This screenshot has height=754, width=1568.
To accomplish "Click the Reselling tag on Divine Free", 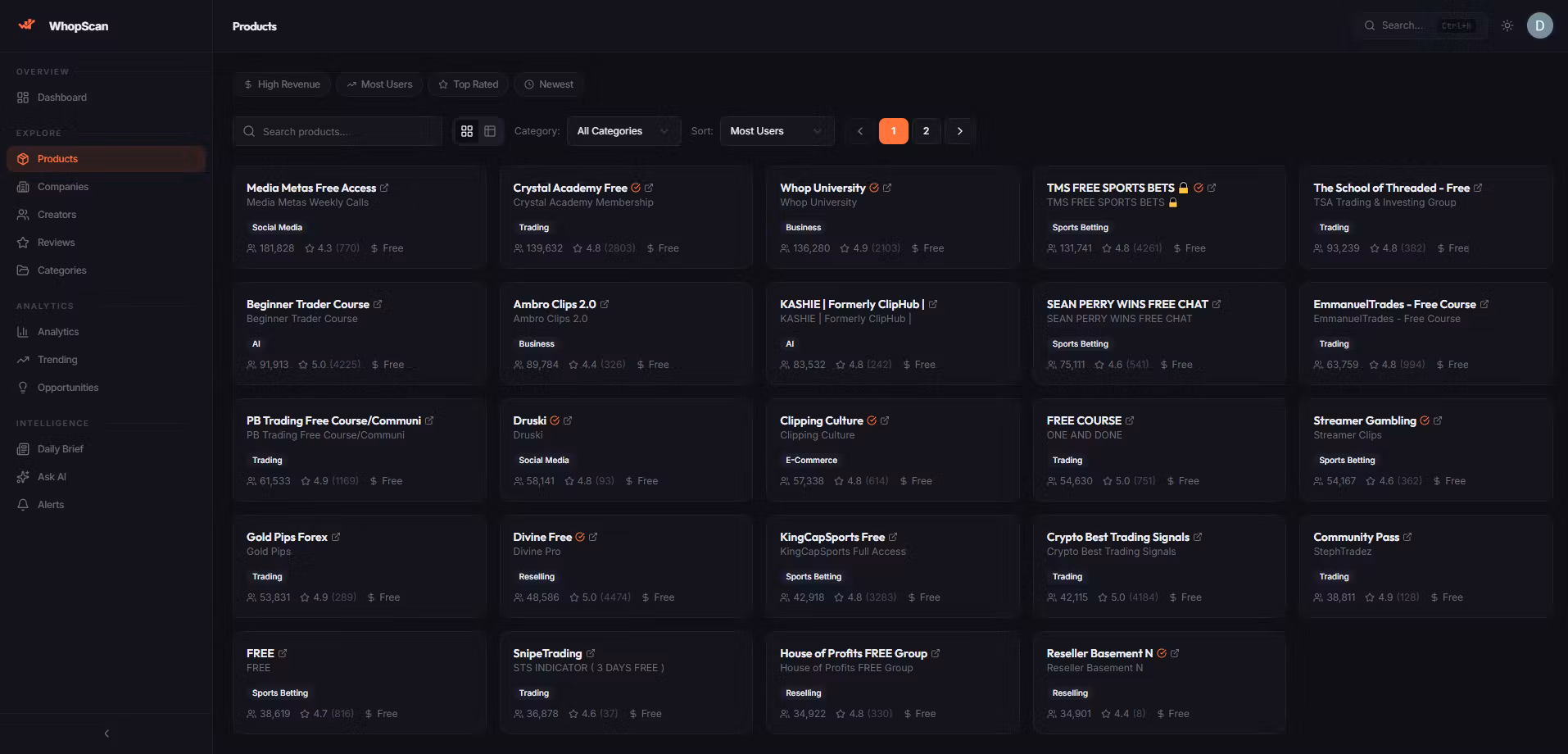I will [537, 577].
